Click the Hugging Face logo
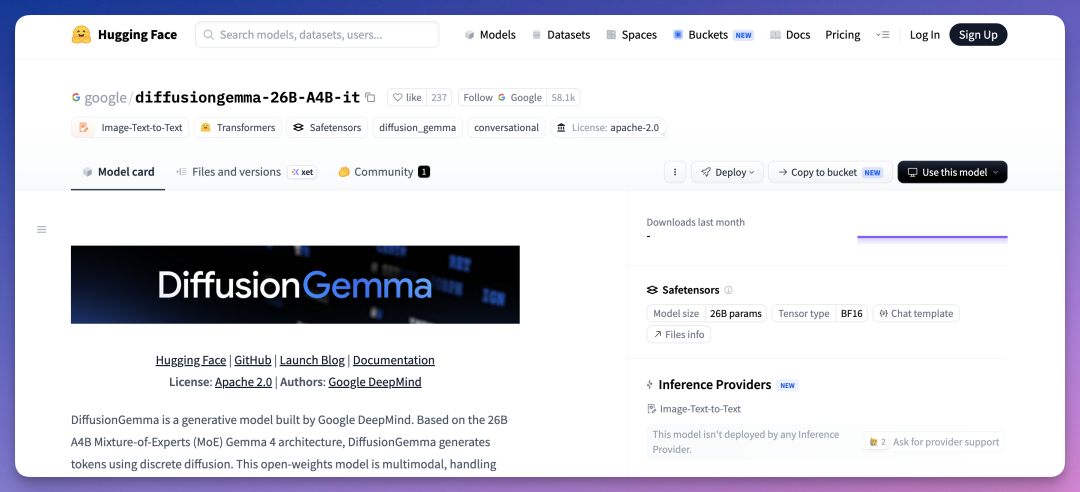Viewport: 1080px width, 492px height. click(124, 34)
